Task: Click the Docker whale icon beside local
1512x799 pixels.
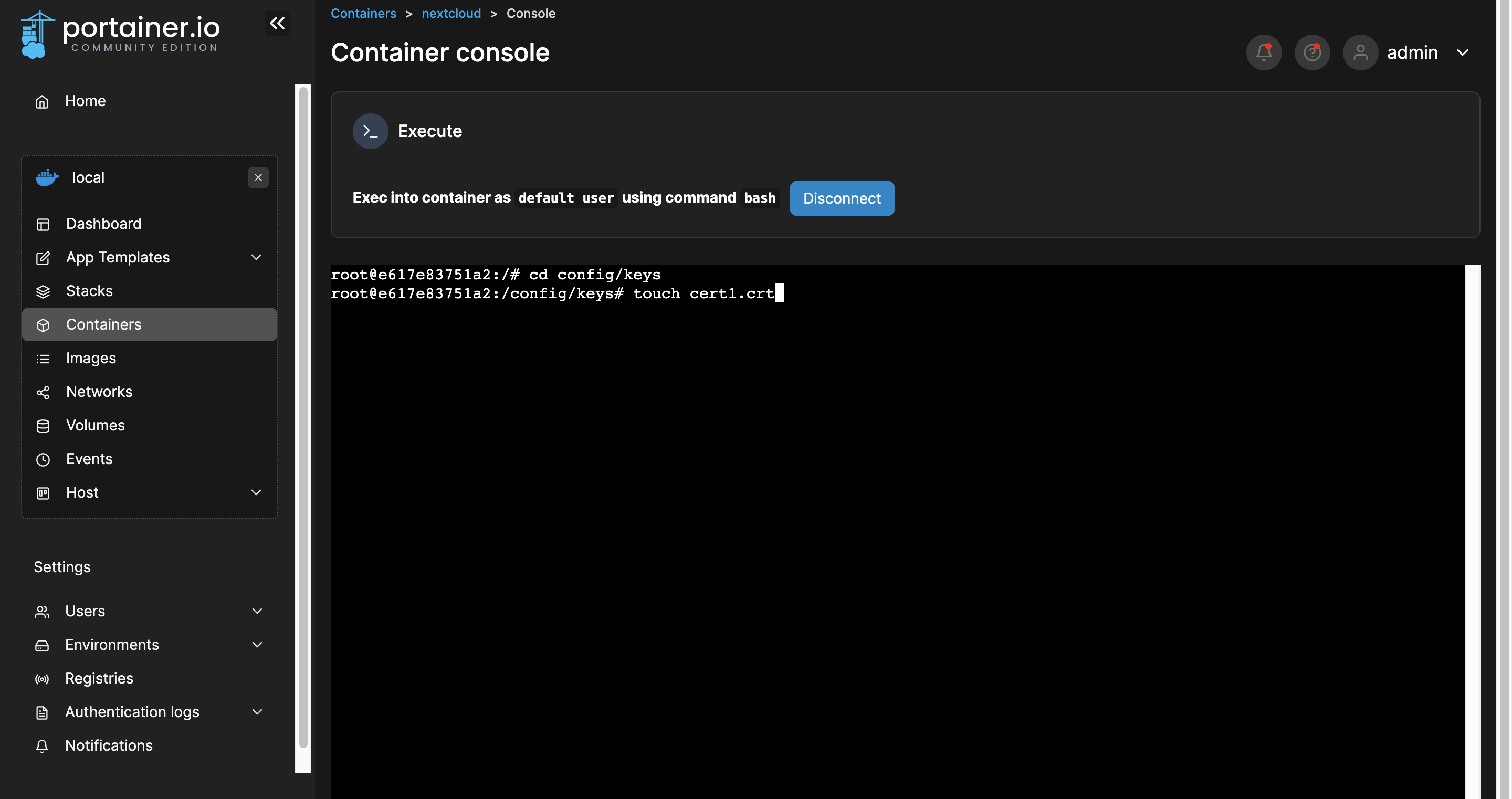Action: click(x=47, y=177)
